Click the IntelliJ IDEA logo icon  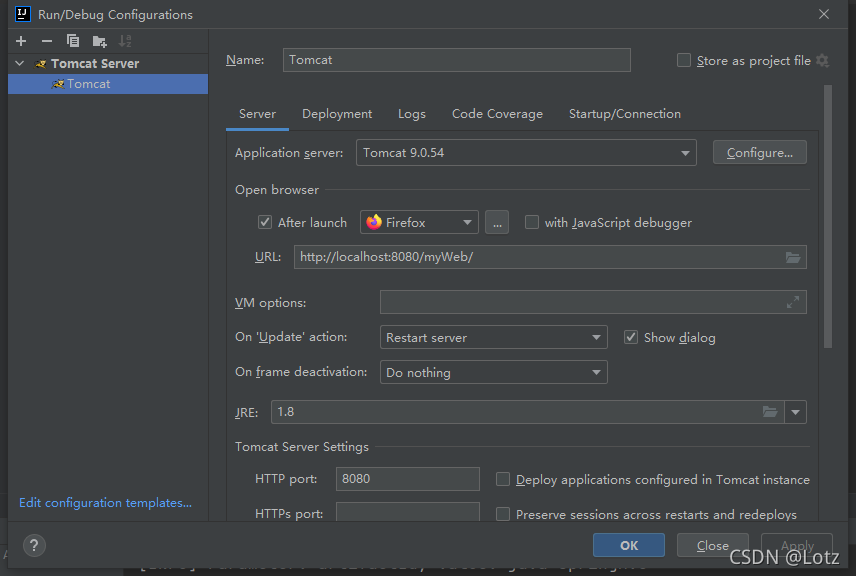point(23,14)
